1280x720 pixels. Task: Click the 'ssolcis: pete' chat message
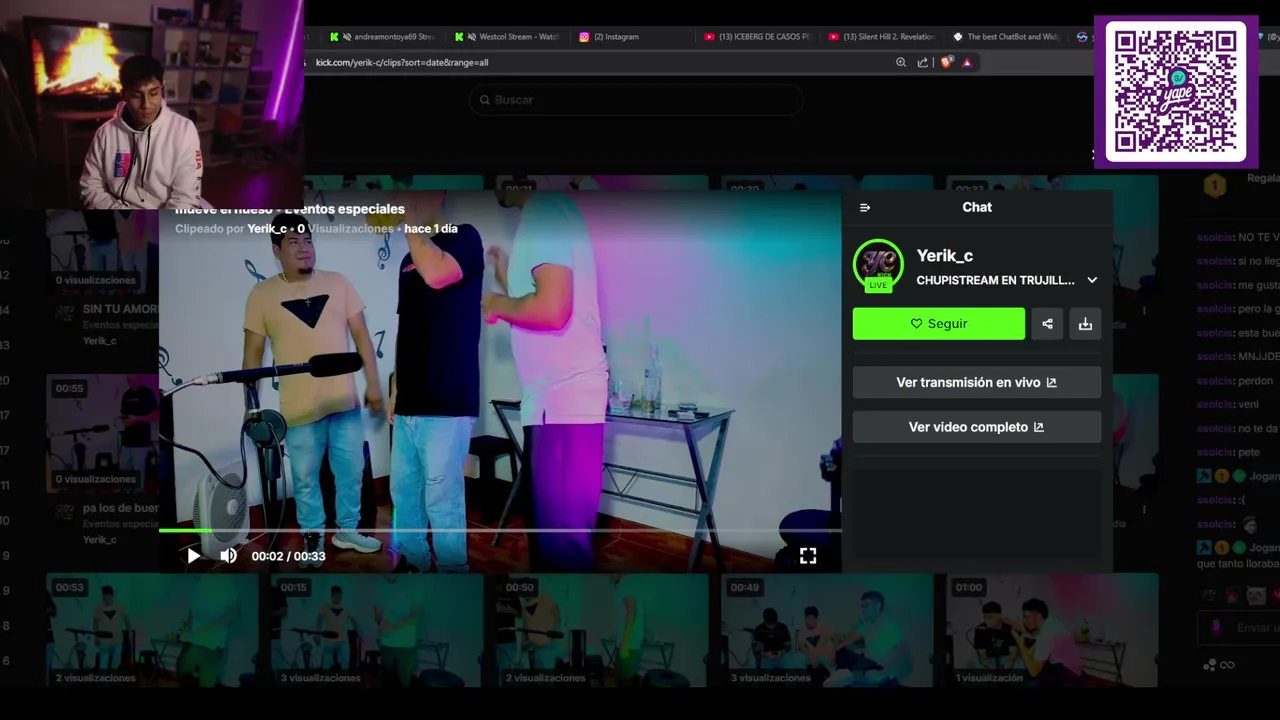1229,452
